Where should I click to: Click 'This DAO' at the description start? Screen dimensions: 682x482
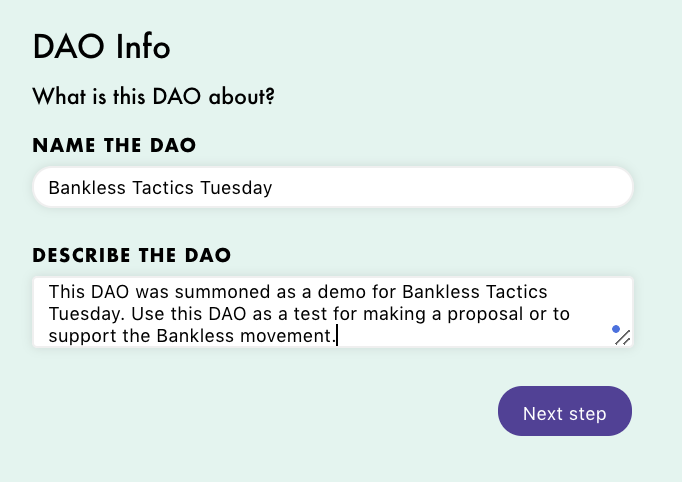(89, 291)
